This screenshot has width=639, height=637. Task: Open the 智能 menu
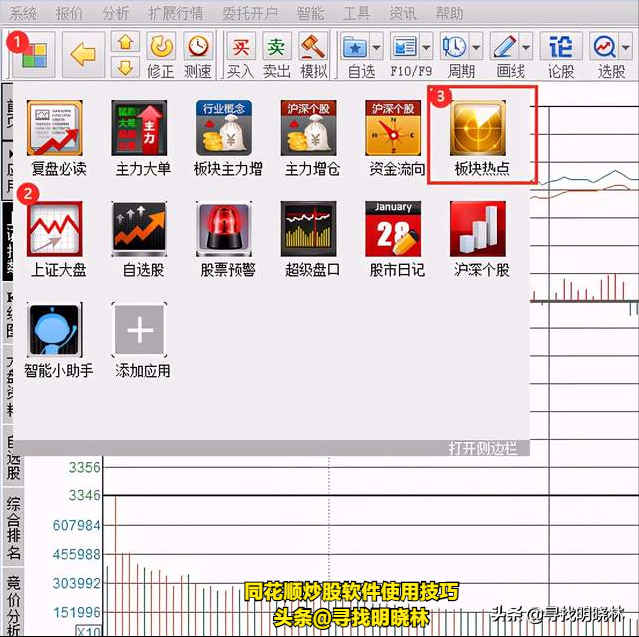coord(310,13)
